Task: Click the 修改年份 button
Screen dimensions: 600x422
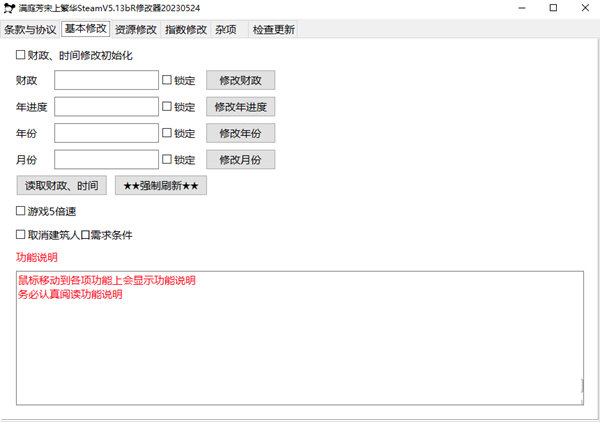Action: coord(240,133)
